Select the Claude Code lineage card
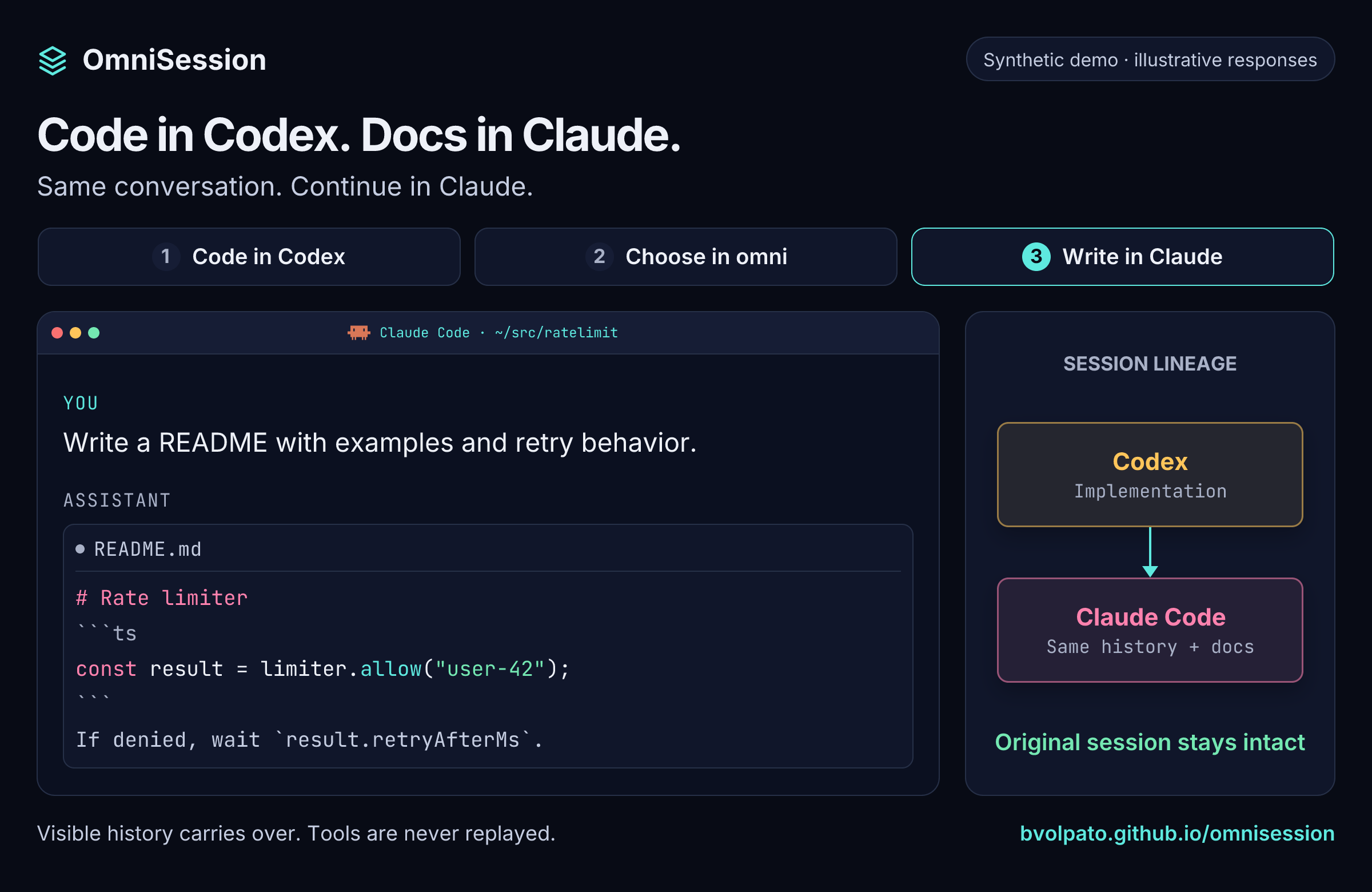This screenshot has width=1372, height=892. (1150, 630)
